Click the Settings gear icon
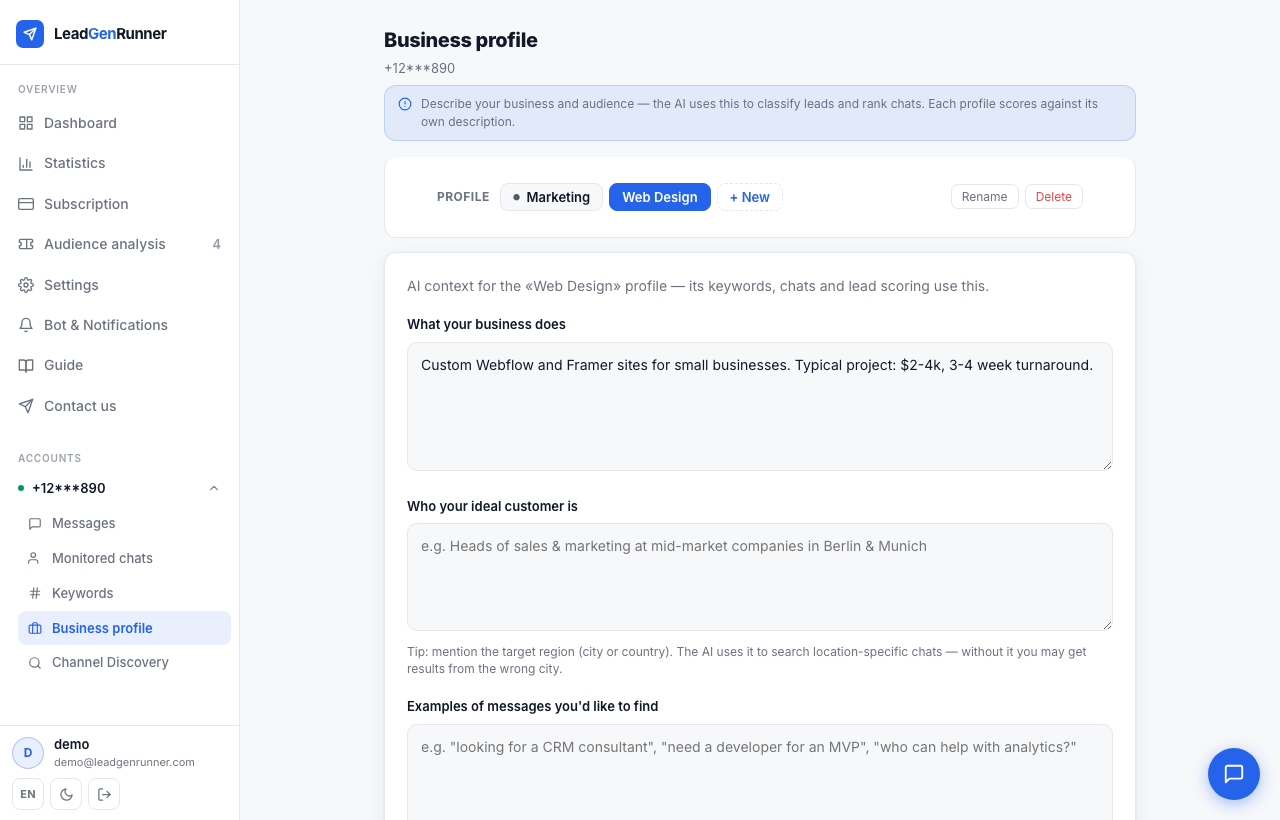The width and height of the screenshot is (1280, 820). point(26,285)
